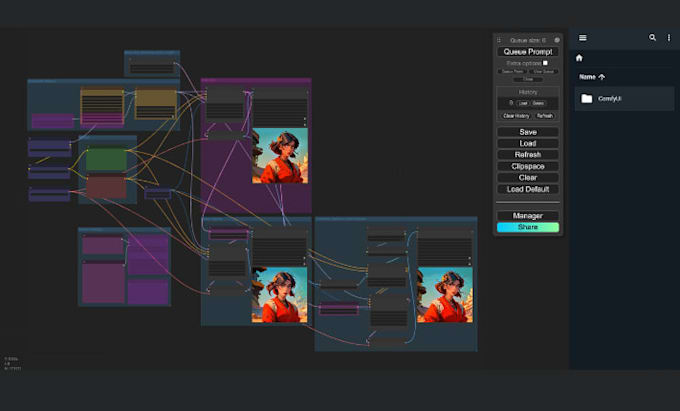Click the Clear History button
This screenshot has height=411, width=680.
pyautogui.click(x=516, y=116)
